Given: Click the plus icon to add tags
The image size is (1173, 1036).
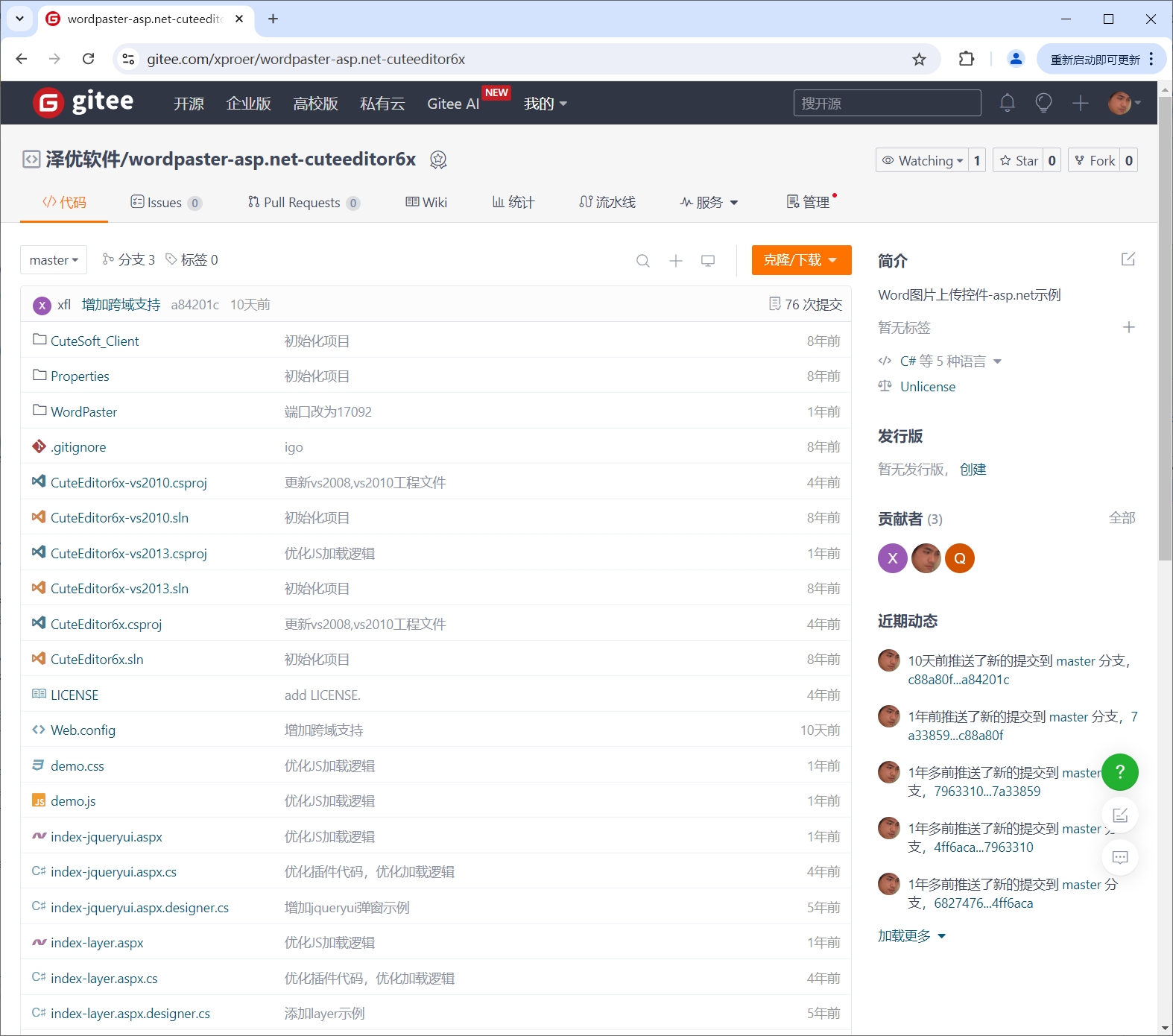Looking at the screenshot, I should (1128, 327).
